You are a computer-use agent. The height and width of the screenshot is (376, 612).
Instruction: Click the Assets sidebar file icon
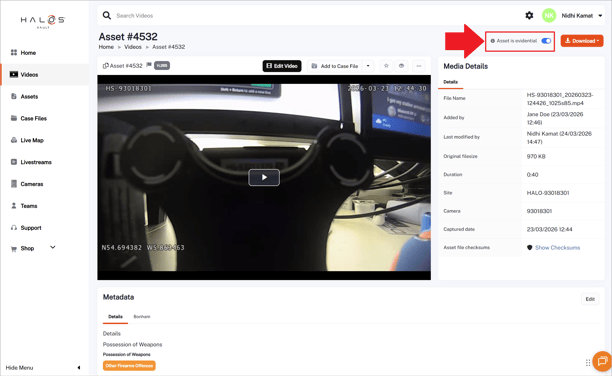tap(14, 96)
